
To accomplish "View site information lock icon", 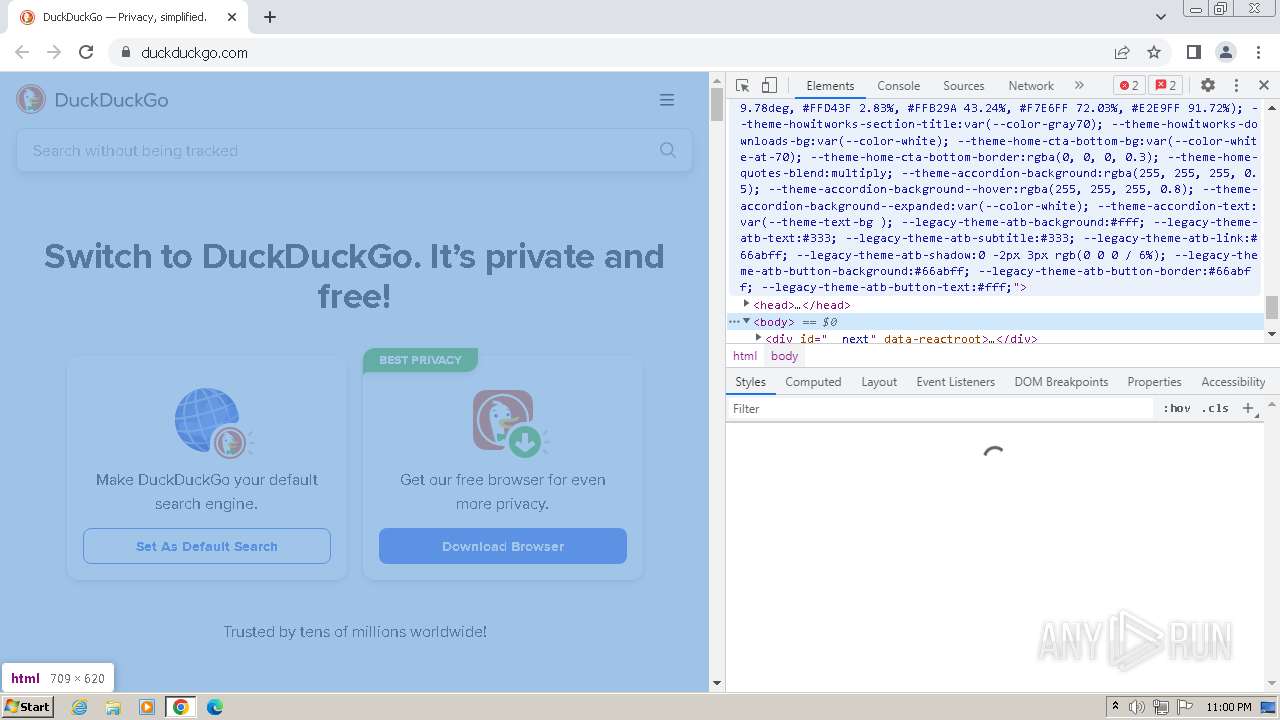I will (126, 52).
